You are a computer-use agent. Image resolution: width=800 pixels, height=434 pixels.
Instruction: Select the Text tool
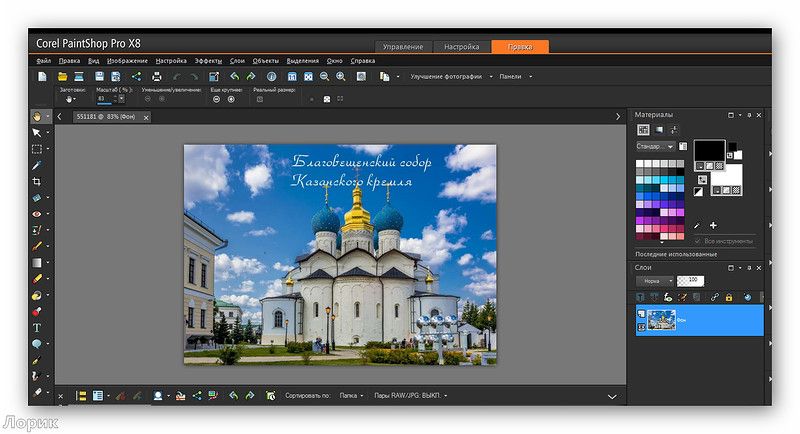click(x=37, y=327)
